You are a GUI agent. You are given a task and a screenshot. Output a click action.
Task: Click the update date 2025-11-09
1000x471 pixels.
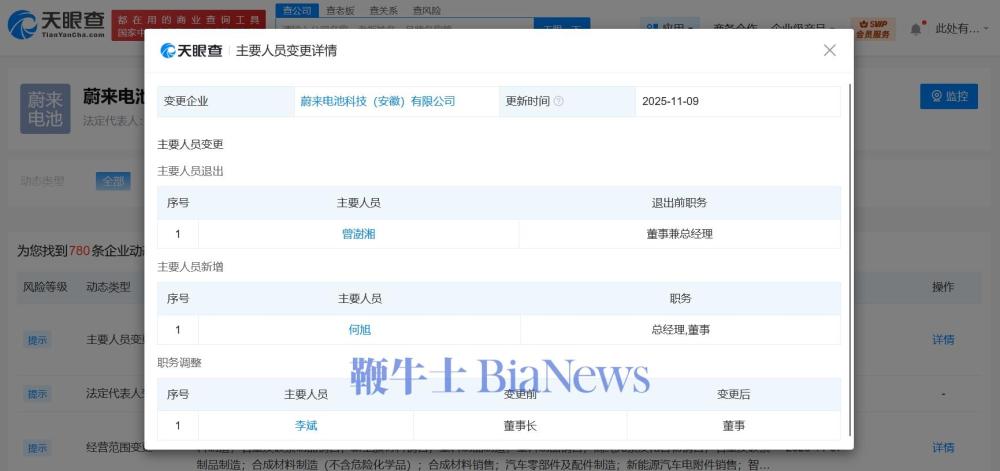click(x=670, y=101)
